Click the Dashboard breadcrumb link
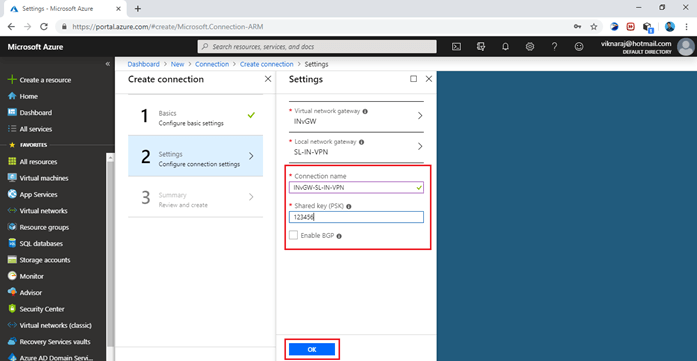 [x=143, y=64]
